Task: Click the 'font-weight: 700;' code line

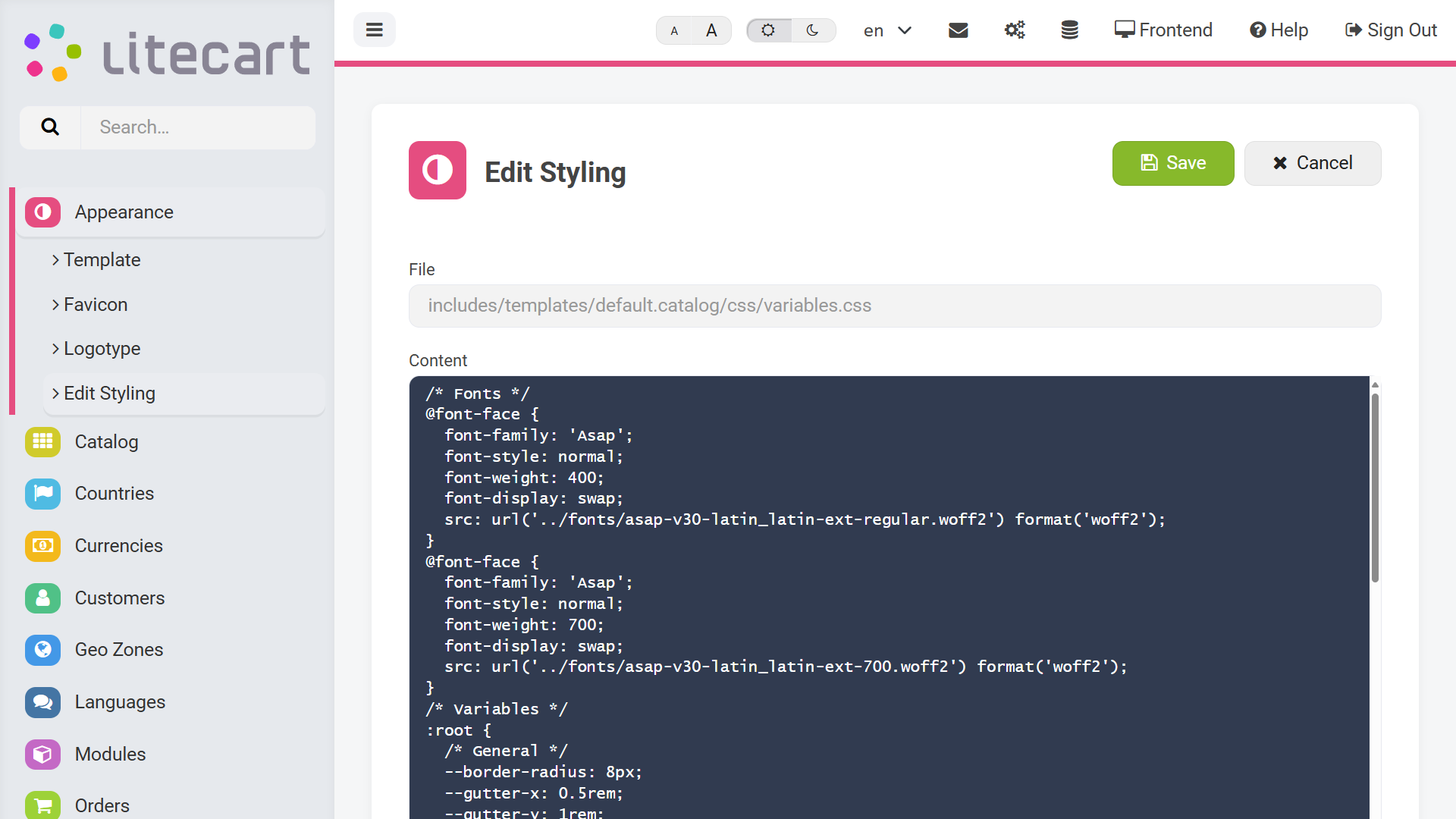Action: pyautogui.click(x=524, y=625)
